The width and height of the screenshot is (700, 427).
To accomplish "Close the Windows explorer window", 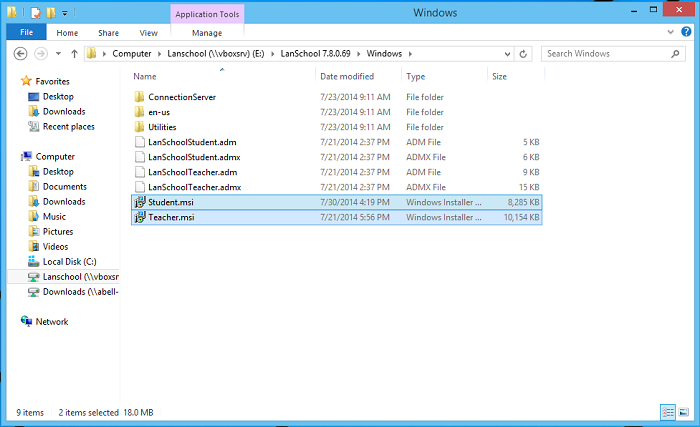I will (679, 9).
